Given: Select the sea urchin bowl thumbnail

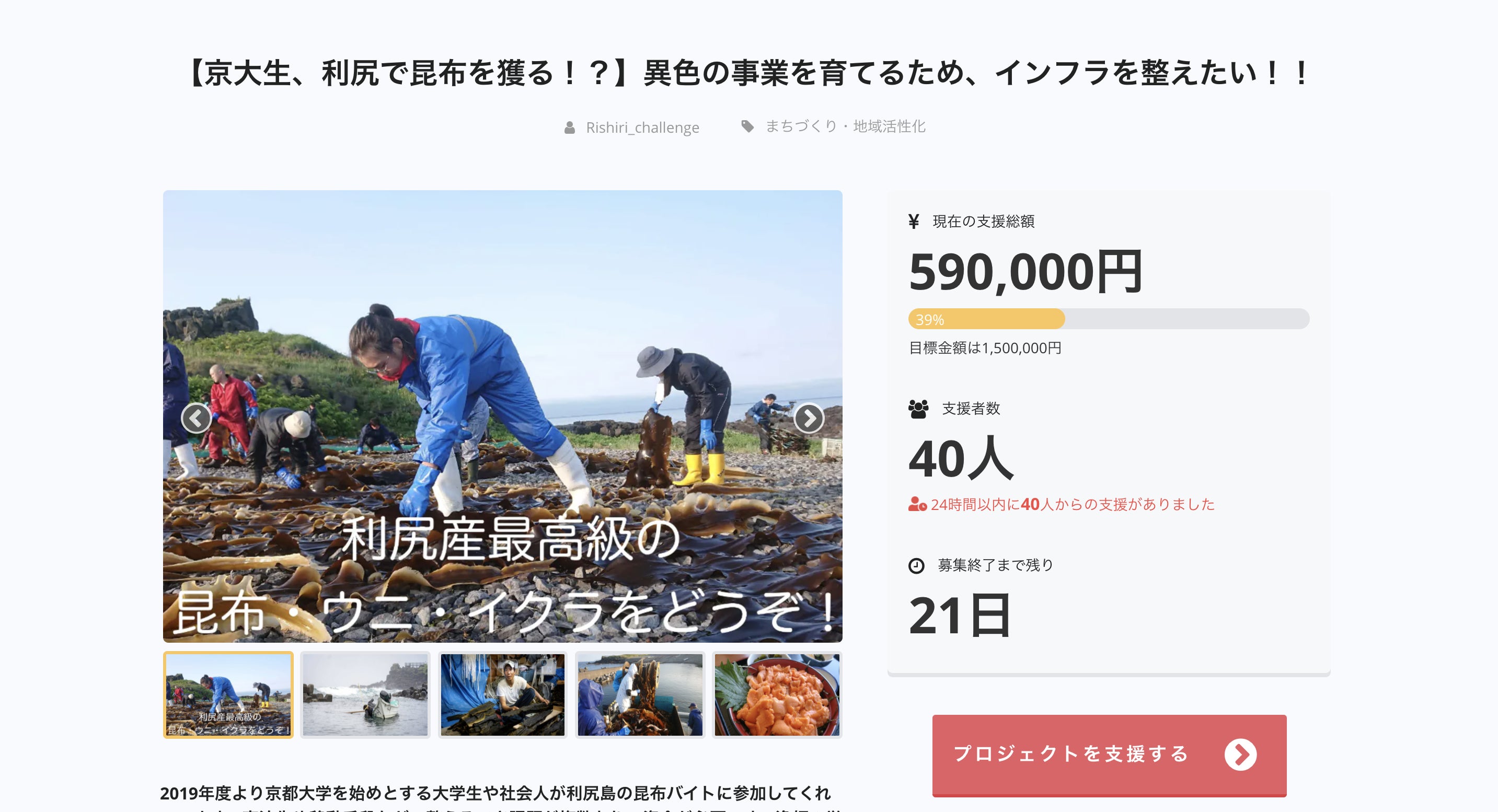Looking at the screenshot, I should tap(777, 694).
